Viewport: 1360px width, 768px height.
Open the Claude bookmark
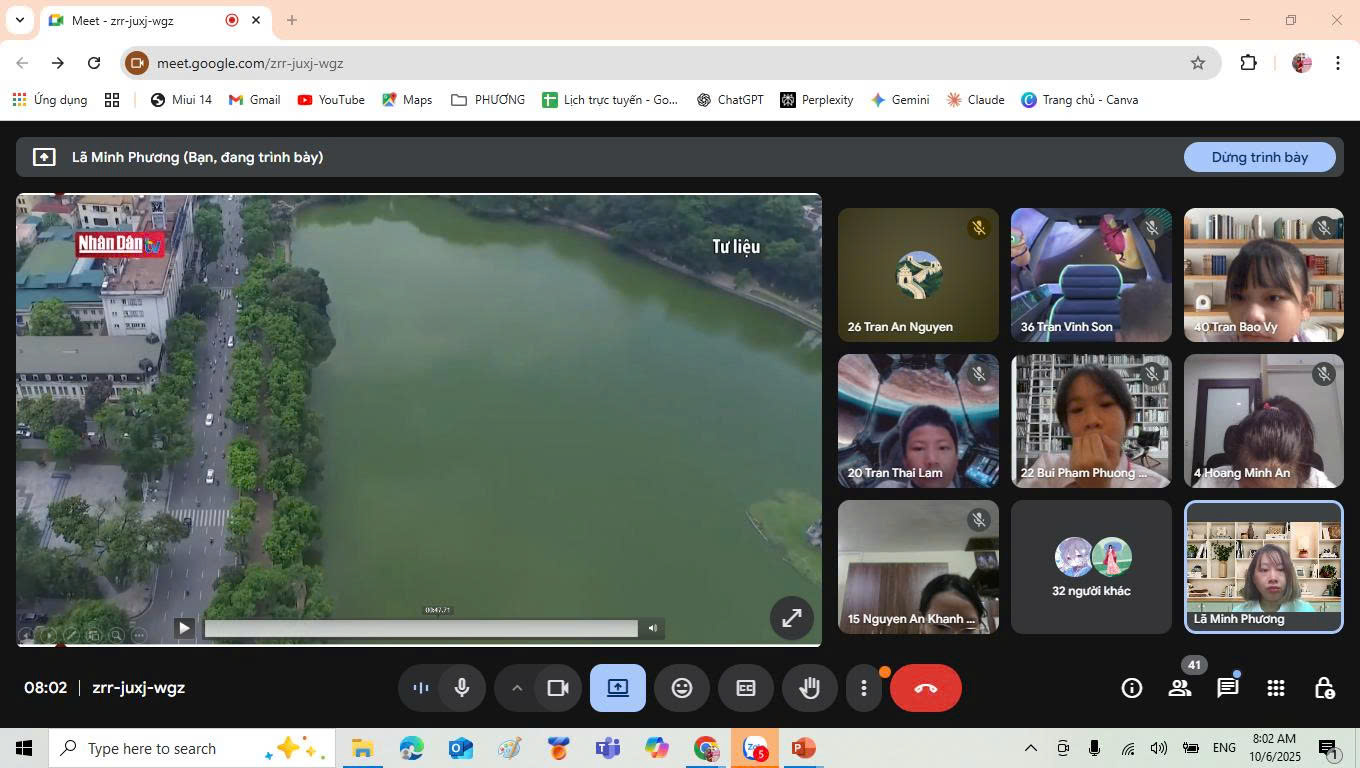click(x=975, y=100)
